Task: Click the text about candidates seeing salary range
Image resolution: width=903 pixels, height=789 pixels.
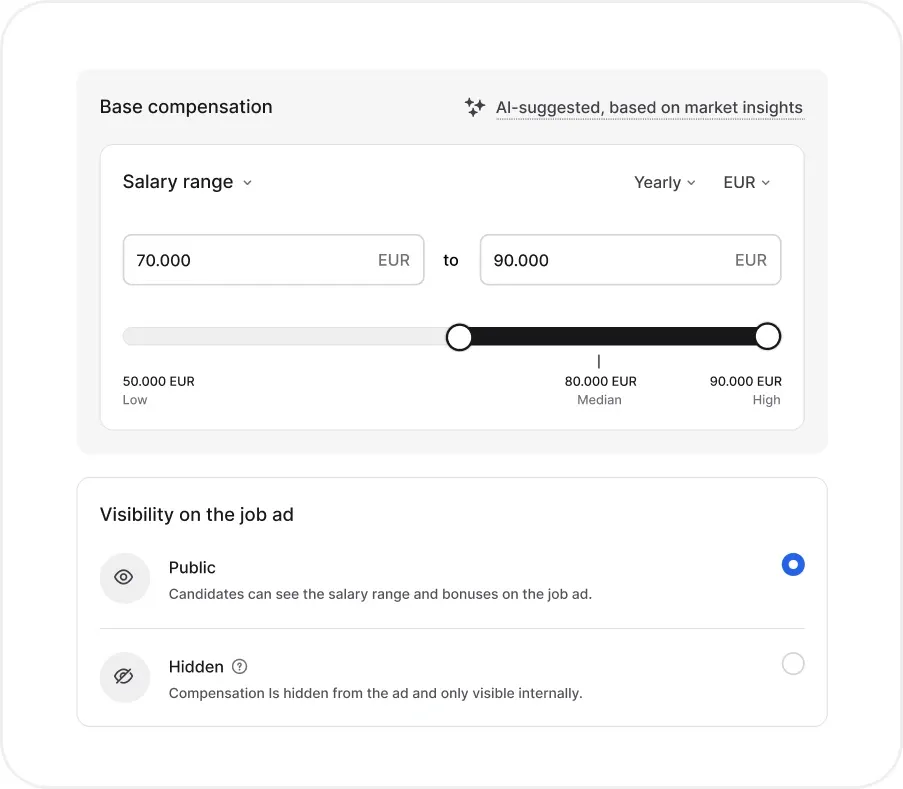Action: pyautogui.click(x=380, y=594)
